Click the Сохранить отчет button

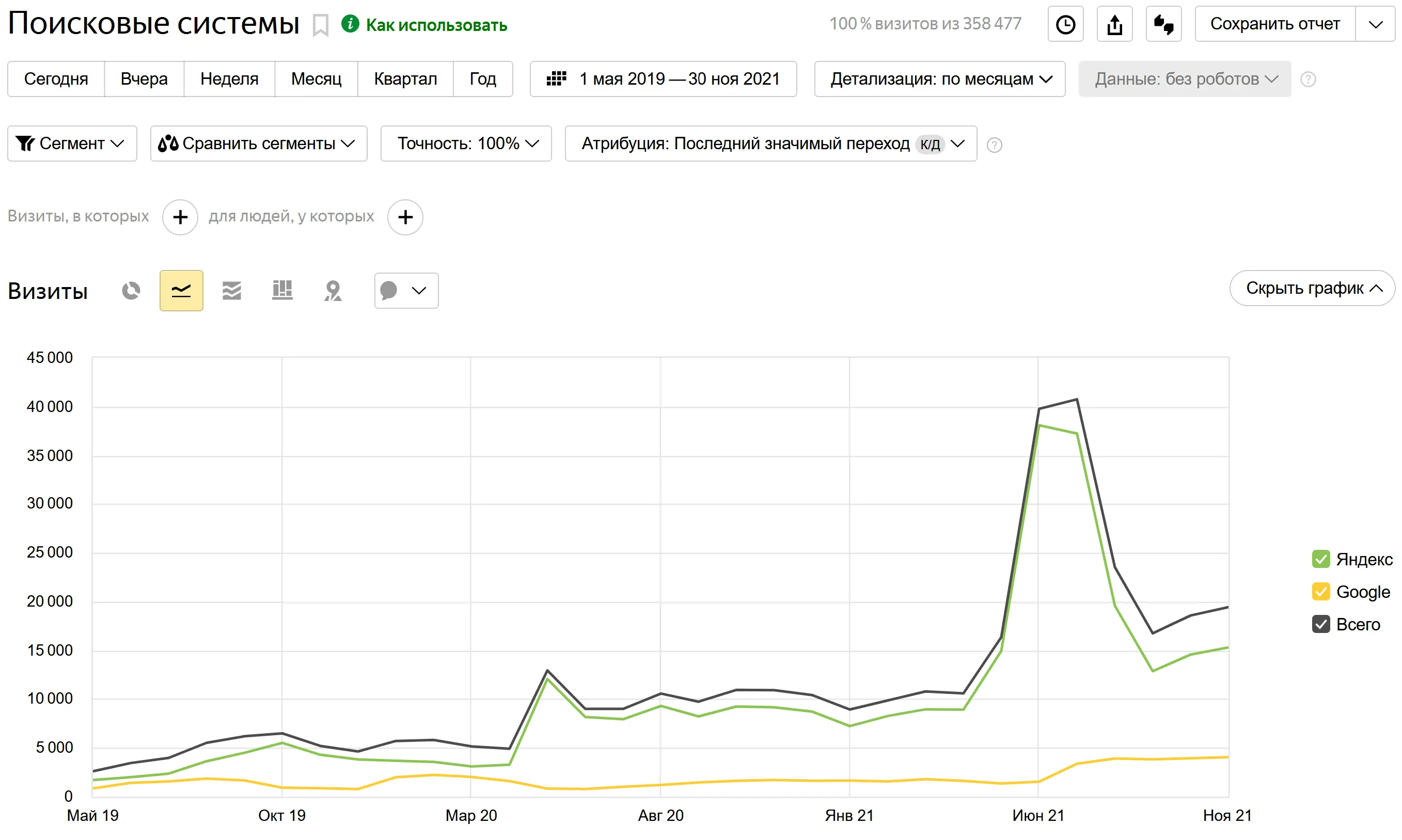pos(1274,24)
